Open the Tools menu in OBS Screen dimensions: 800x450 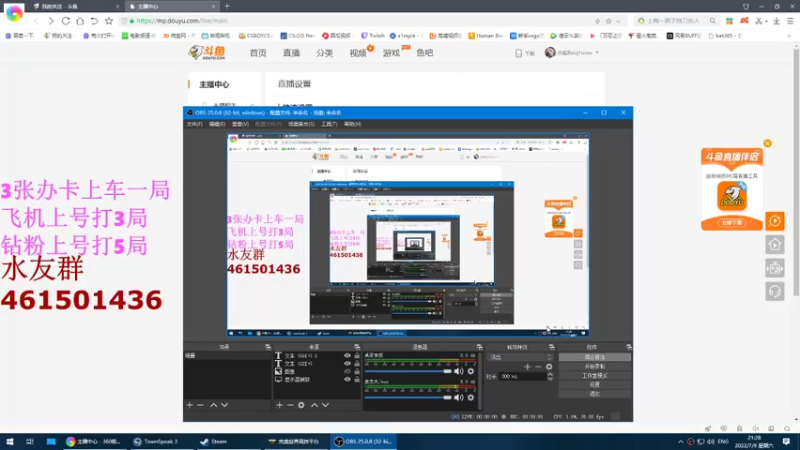click(329, 124)
